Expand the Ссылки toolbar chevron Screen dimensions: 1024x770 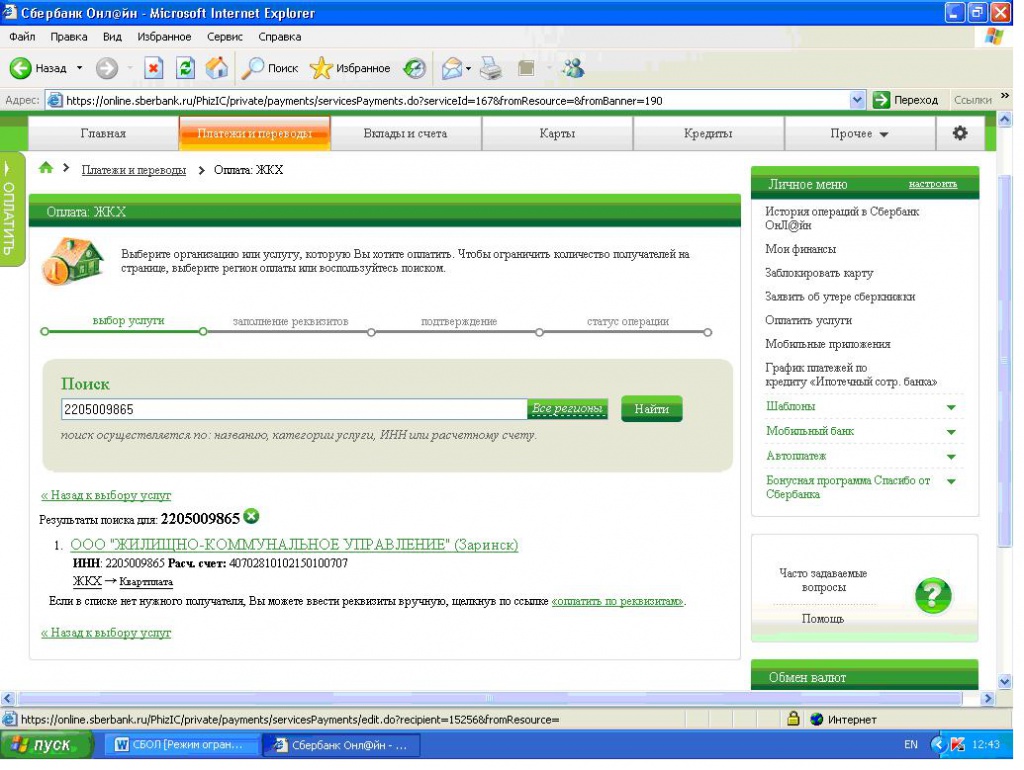(1004, 97)
